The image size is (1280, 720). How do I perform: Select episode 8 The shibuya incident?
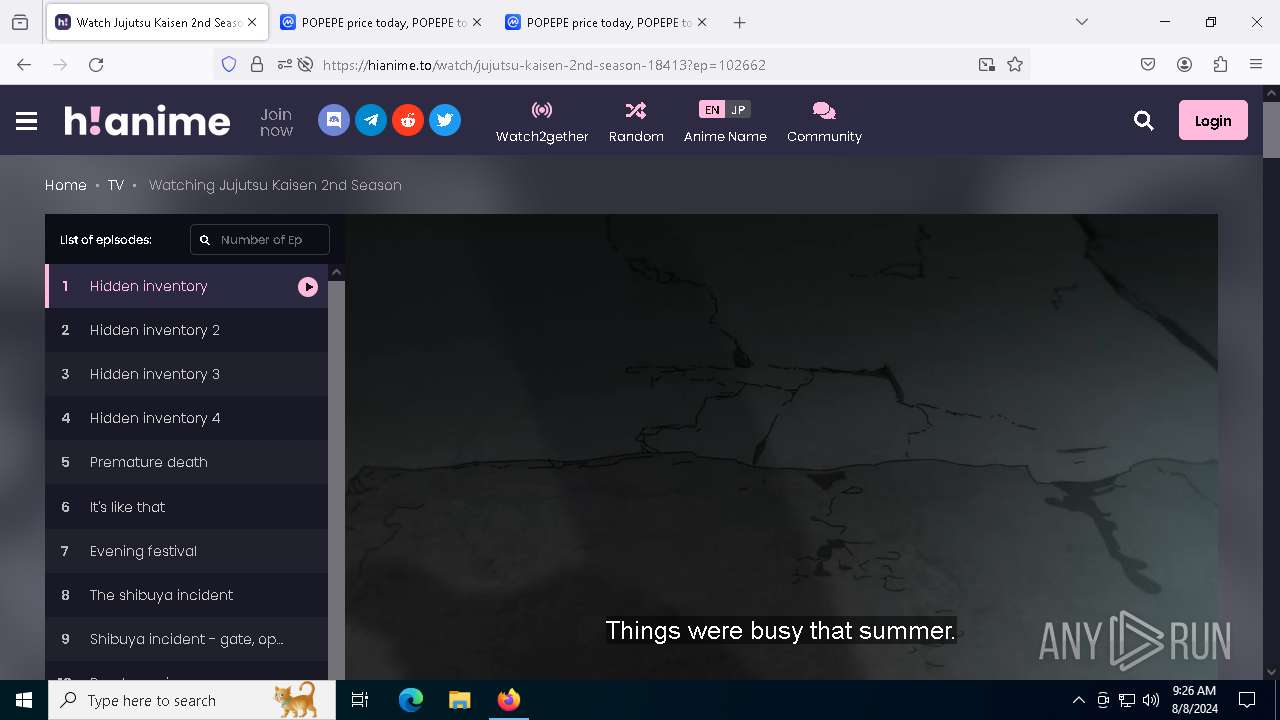tap(186, 595)
